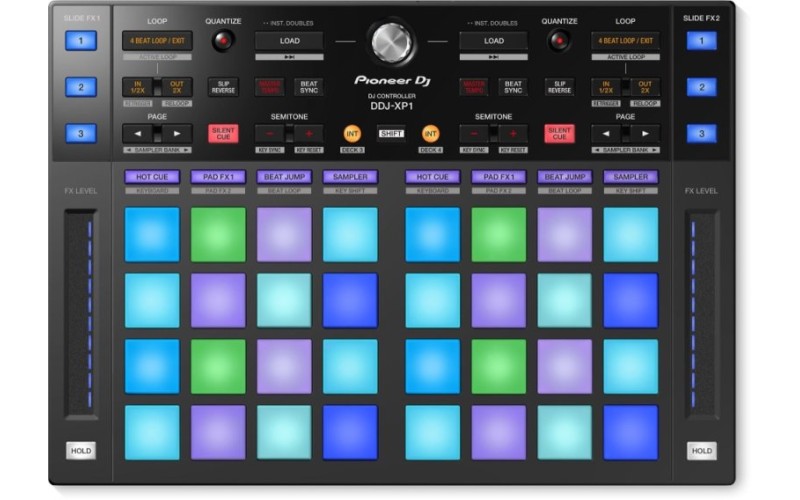Image resolution: width=800 pixels, height=500 pixels.
Task: Toggle the right deck QUANTIZE button
Action: (559, 41)
